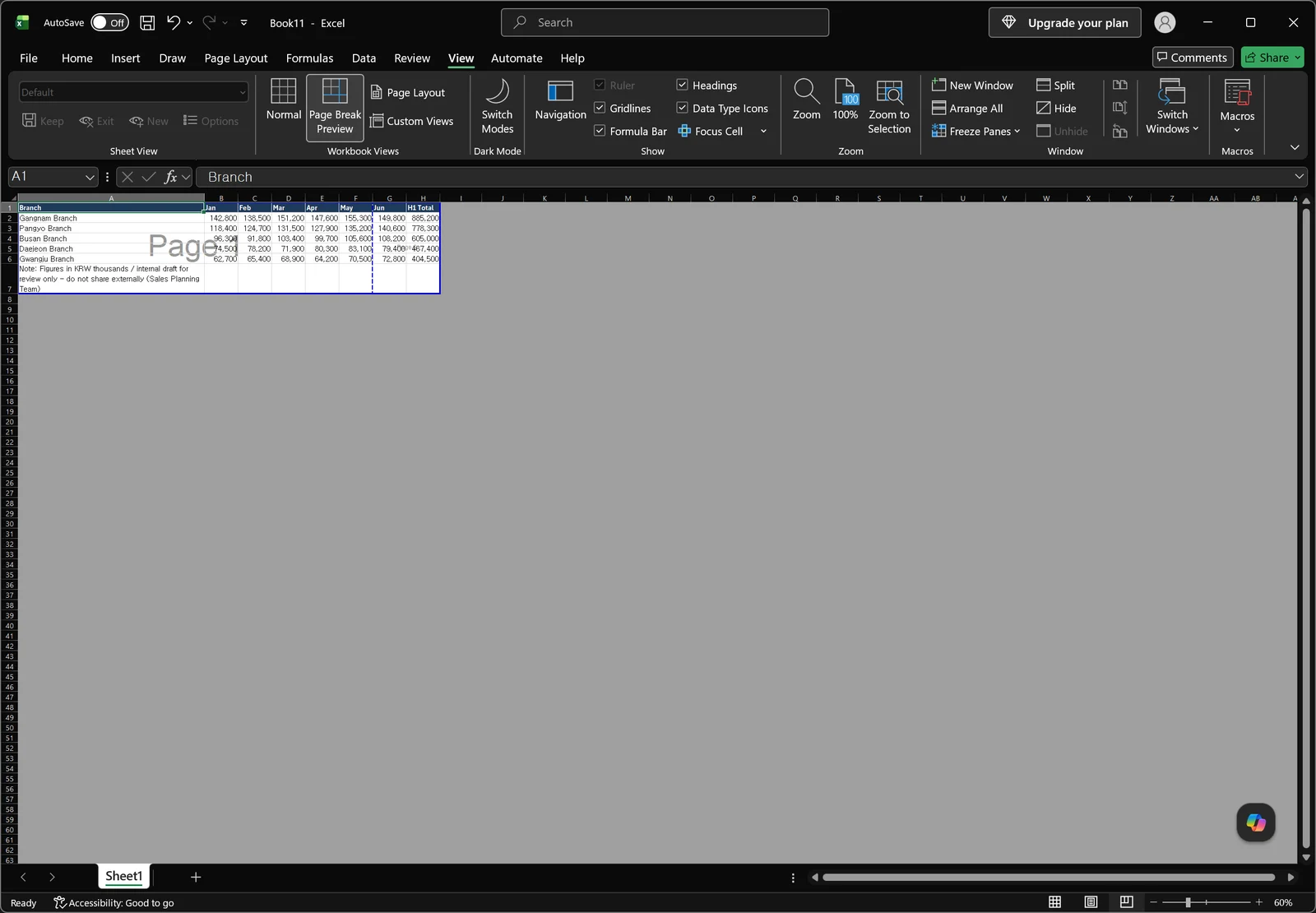Open Switch Modes for dark mode

pyautogui.click(x=498, y=107)
